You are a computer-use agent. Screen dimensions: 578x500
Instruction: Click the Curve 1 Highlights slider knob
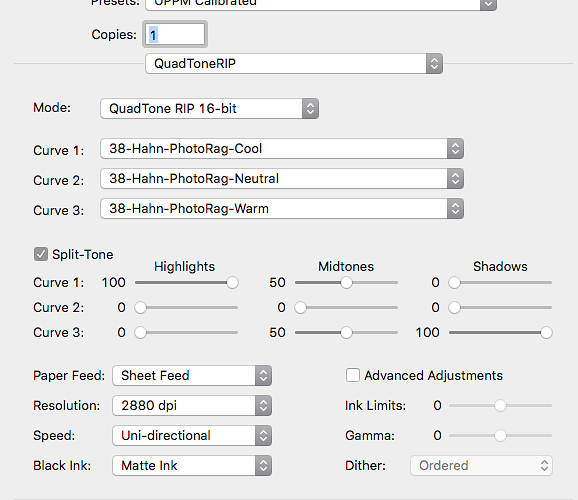233,283
